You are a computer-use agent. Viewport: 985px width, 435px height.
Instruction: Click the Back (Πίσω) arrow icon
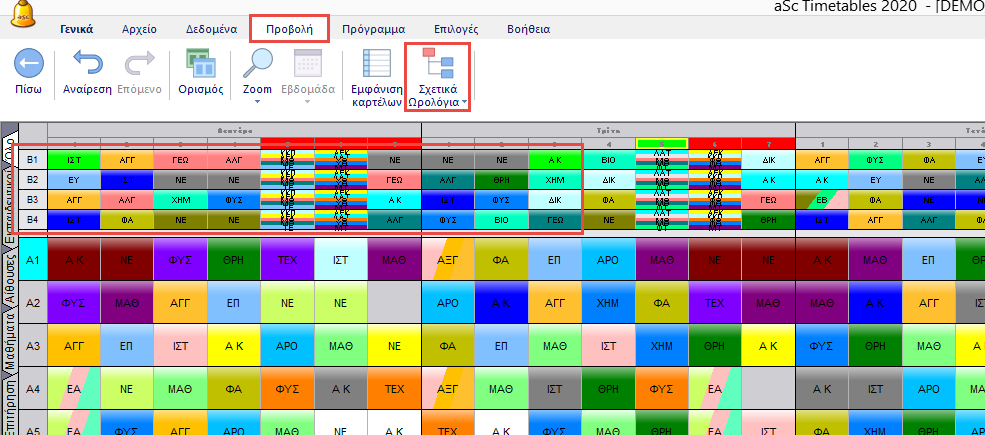[28, 64]
